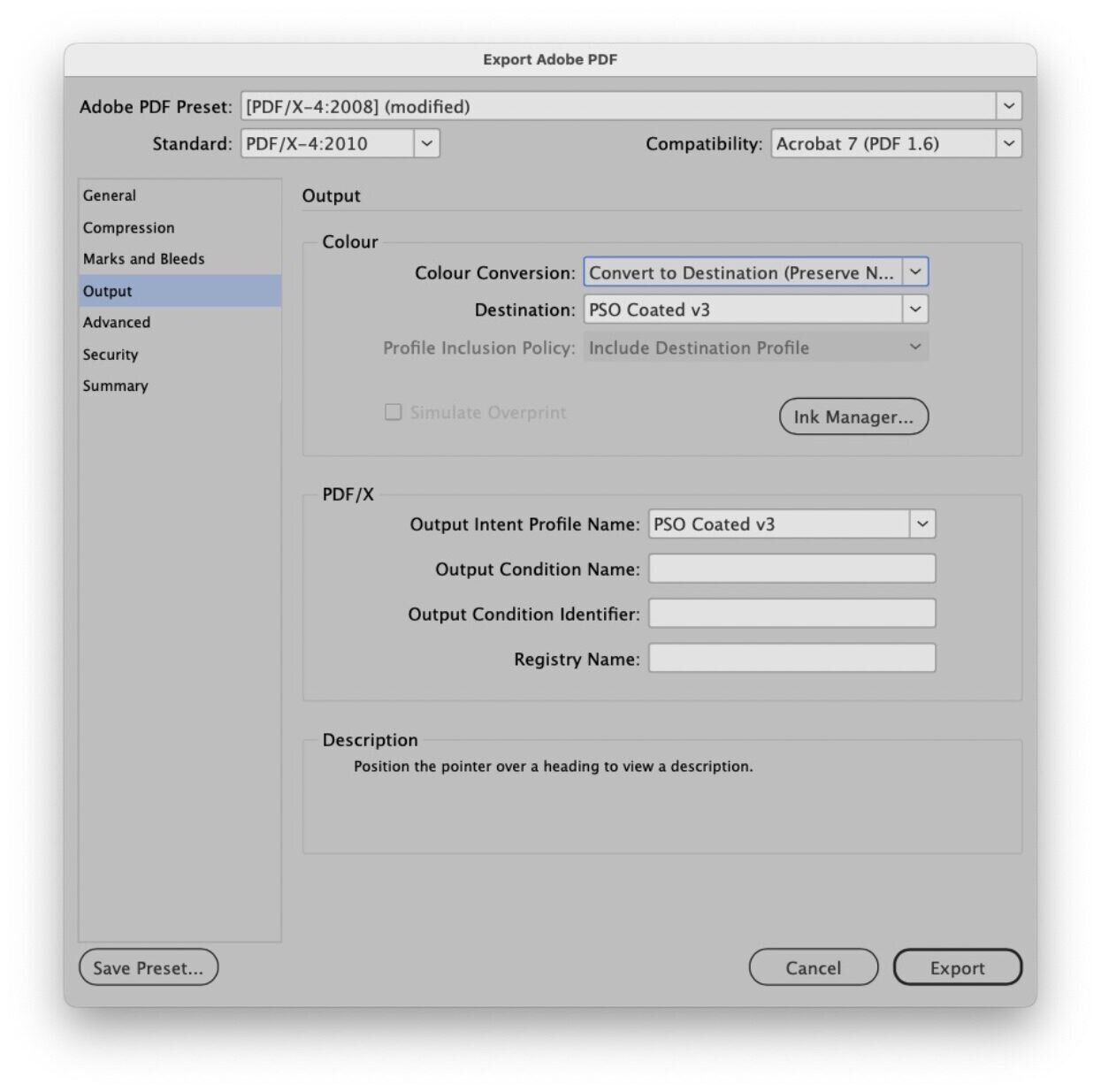The height and width of the screenshot is (1092, 1101).
Task: Select General in the sidebar
Action: 110,195
